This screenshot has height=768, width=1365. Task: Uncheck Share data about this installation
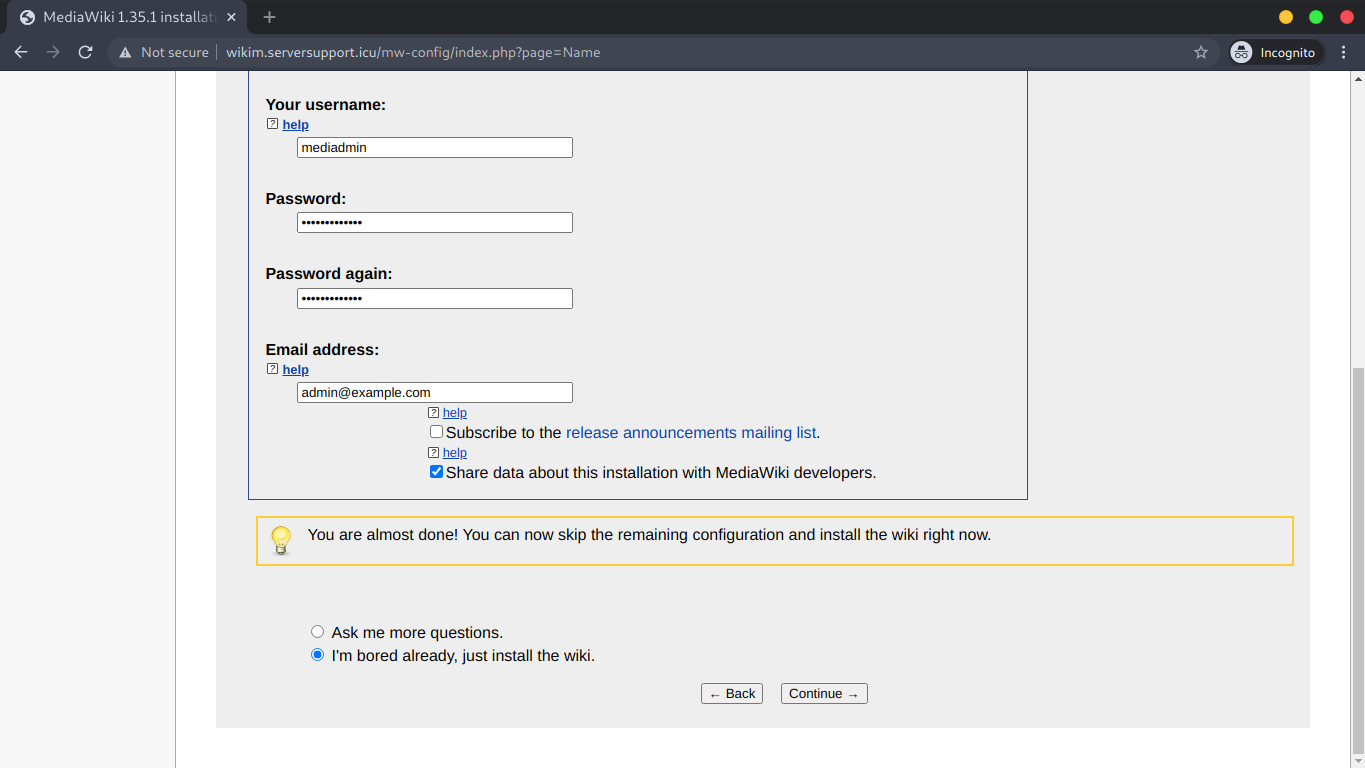click(x=436, y=472)
